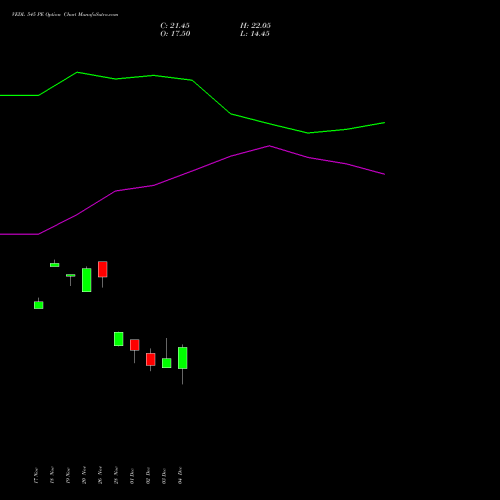Select the red candlestick above 02 Dec

(x=151, y=360)
